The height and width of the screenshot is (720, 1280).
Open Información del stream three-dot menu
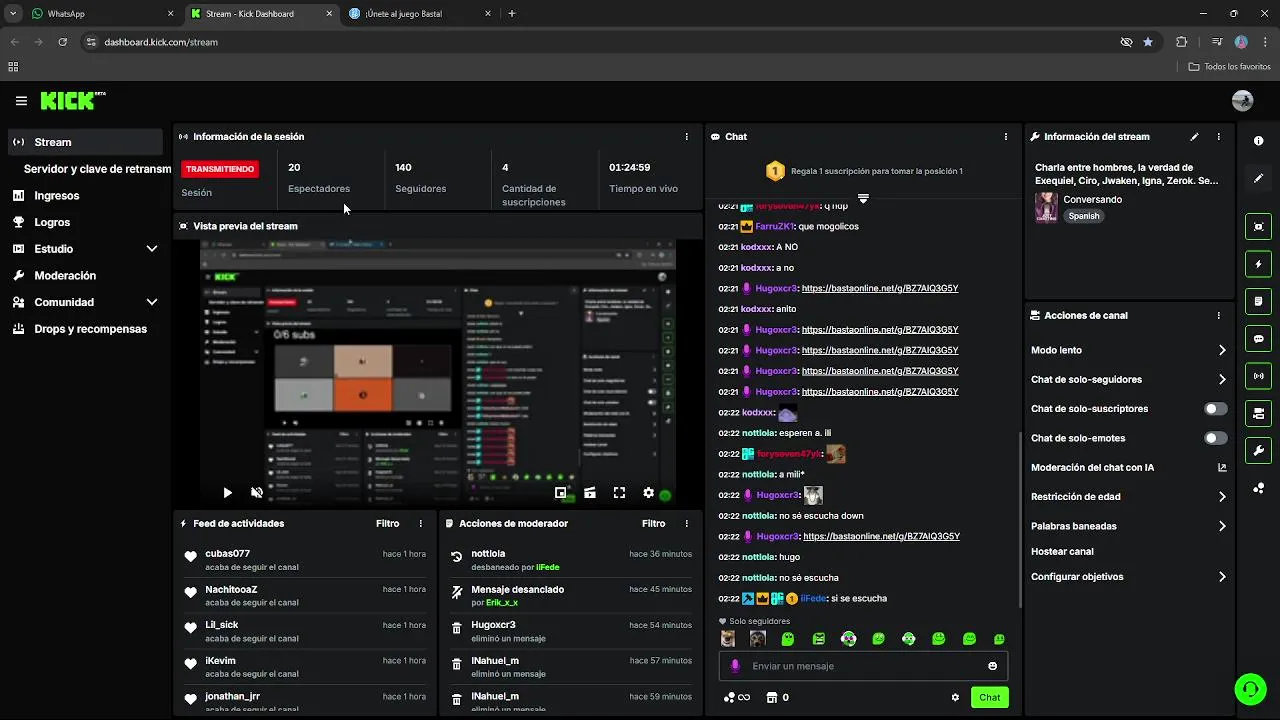pos(1218,137)
